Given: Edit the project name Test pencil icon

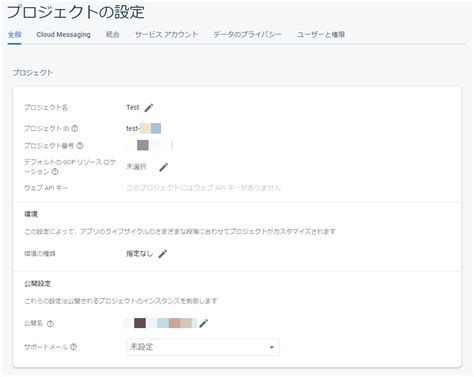Looking at the screenshot, I should click(x=149, y=108).
